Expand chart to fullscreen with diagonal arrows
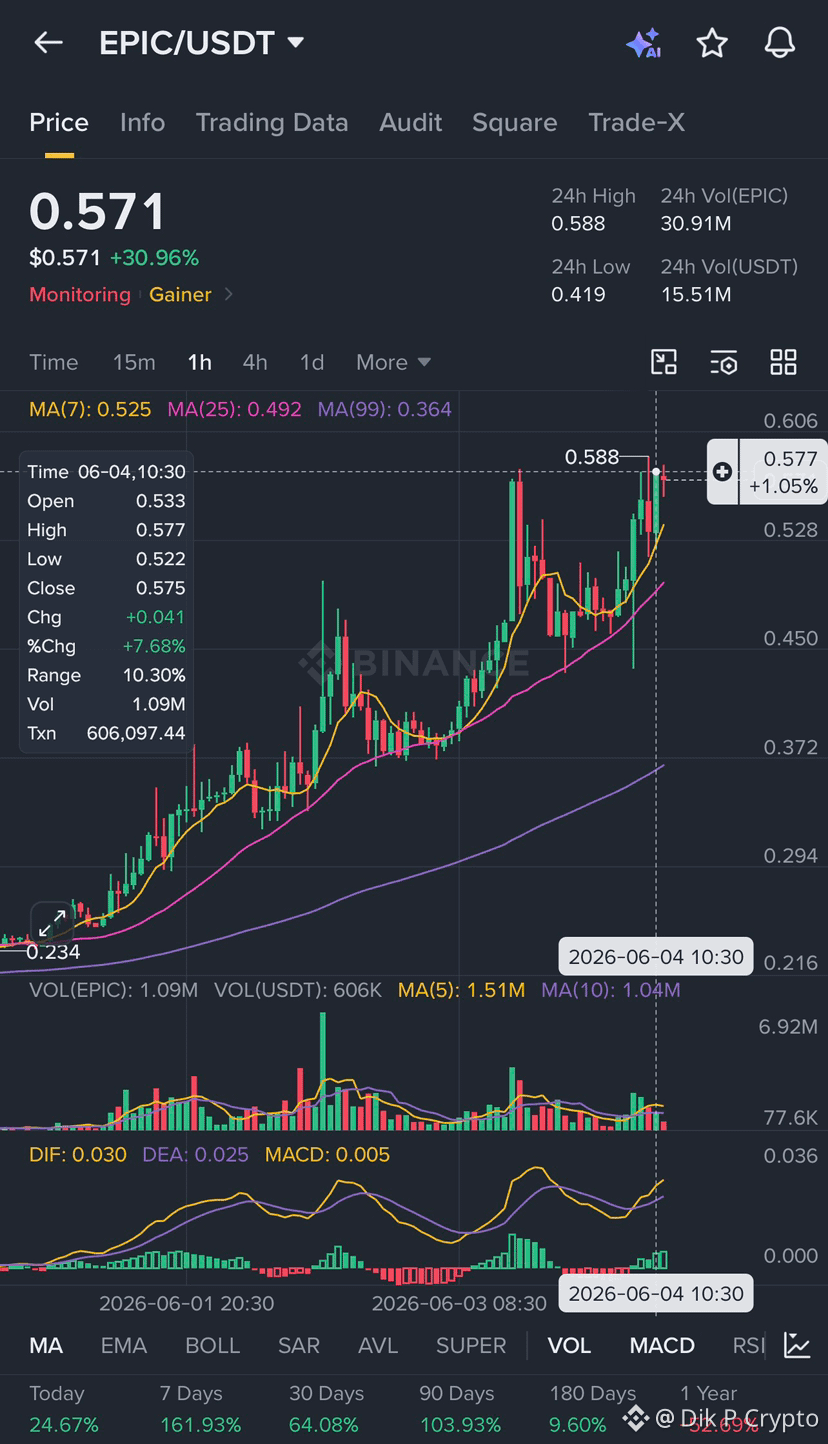The height and width of the screenshot is (1444, 828). pos(52,923)
